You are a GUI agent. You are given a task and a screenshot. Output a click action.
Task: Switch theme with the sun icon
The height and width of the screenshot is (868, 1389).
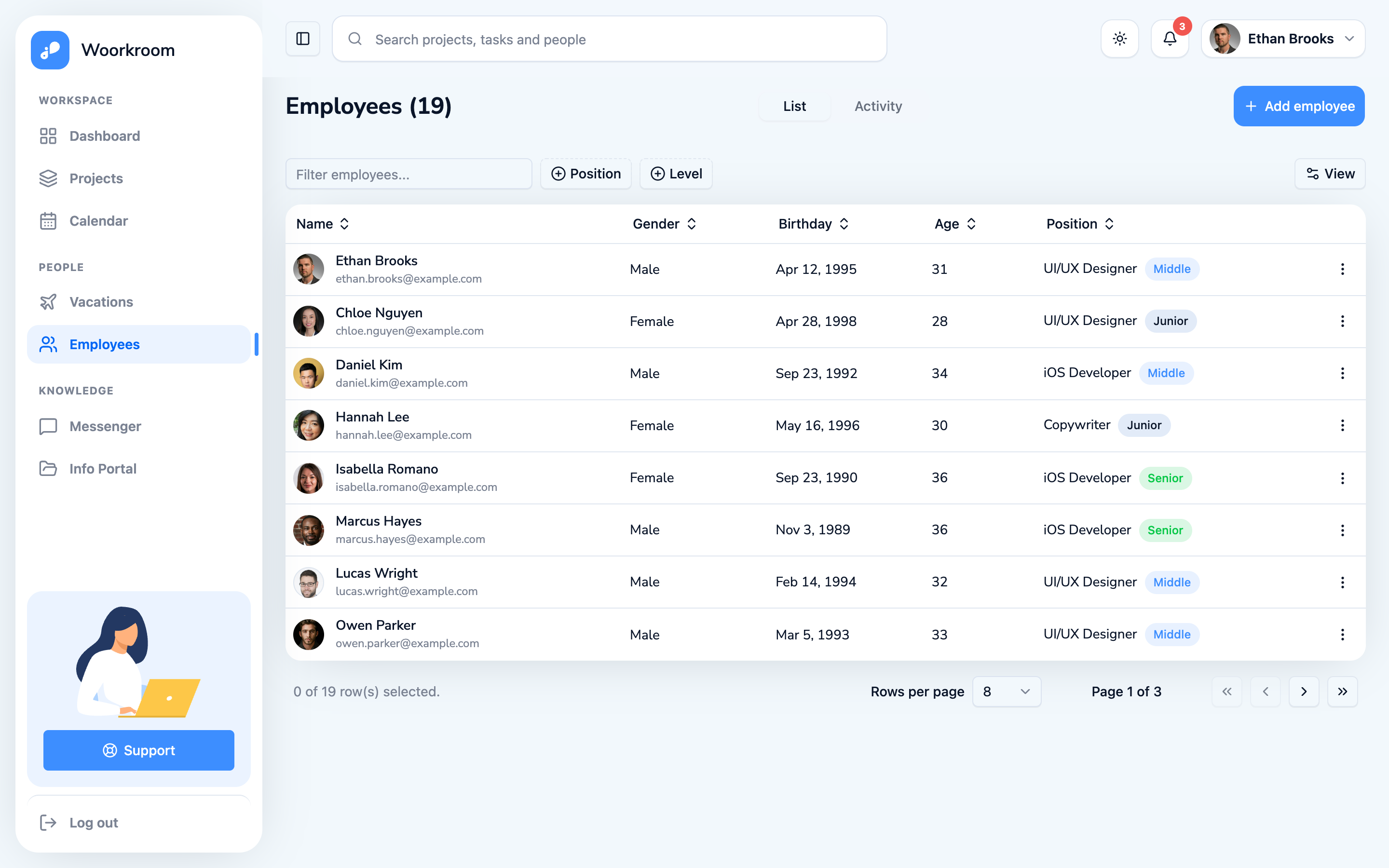(x=1119, y=39)
